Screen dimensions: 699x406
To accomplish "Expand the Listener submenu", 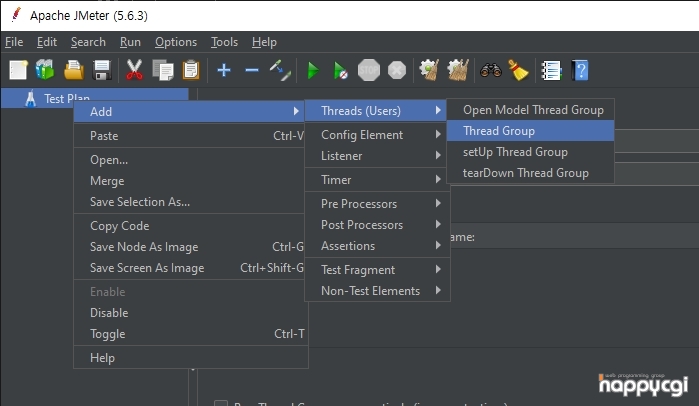I will point(377,156).
